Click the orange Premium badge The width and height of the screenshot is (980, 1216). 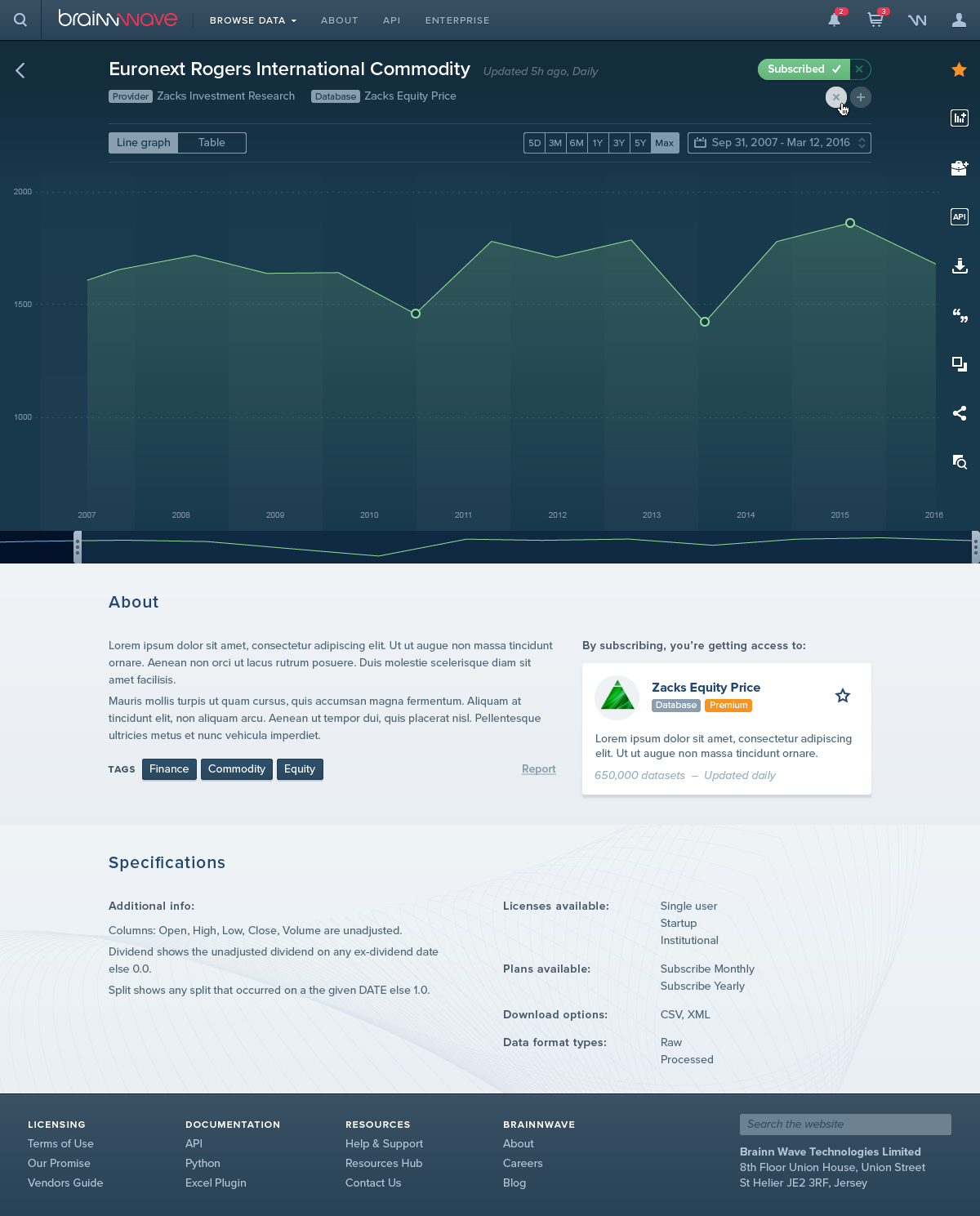pos(728,706)
